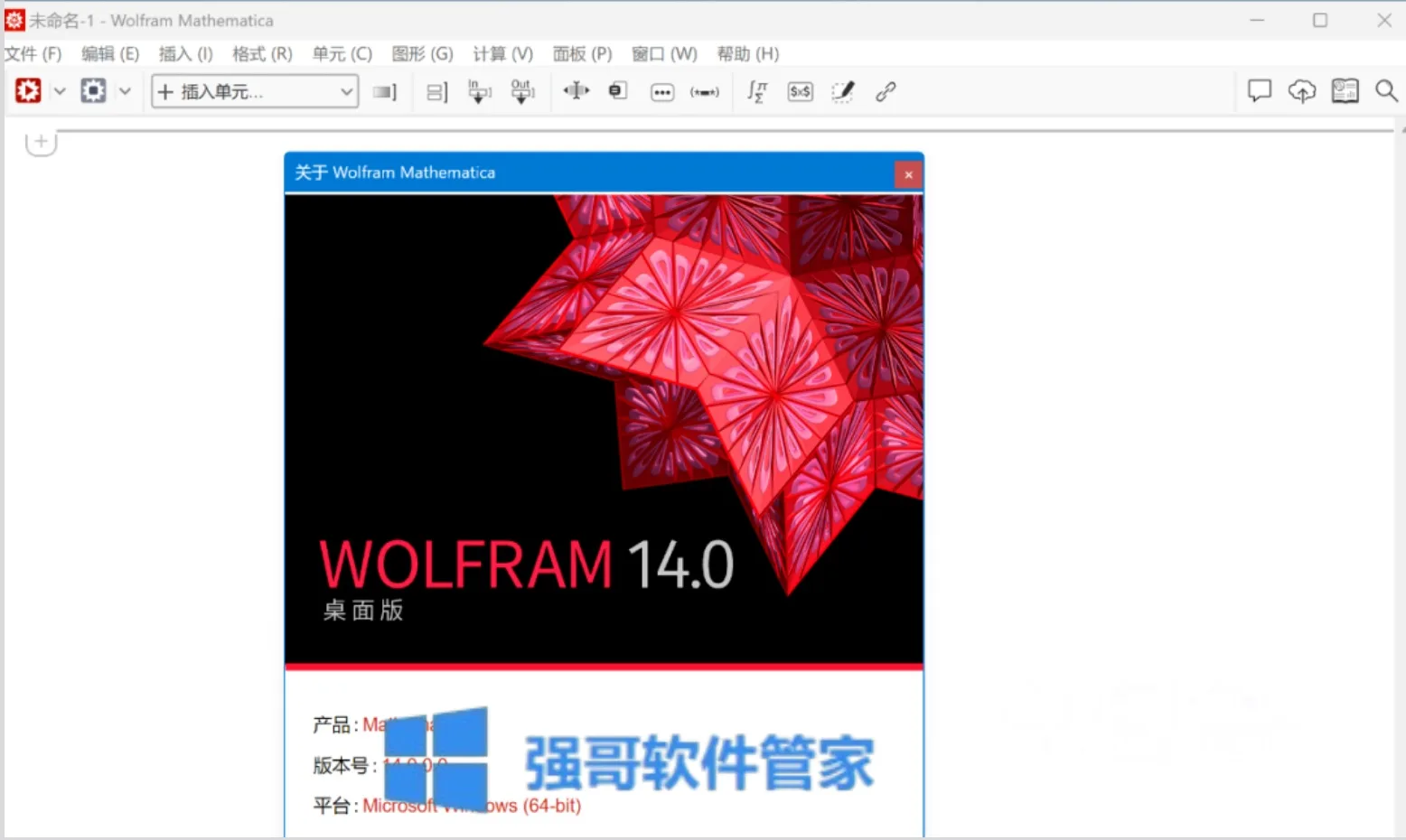Open the 插入 (I) menu
The image size is (1406, 840).
(185, 54)
